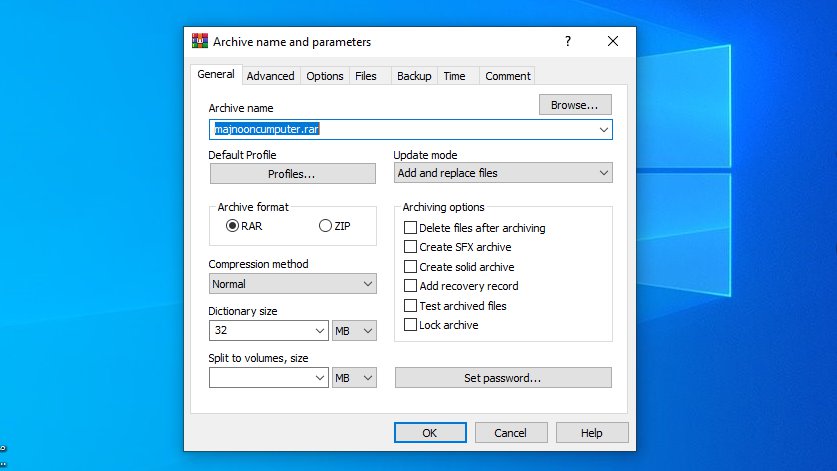Screen dimensions: 837x471
Task: Open the Backup tab
Action: [413, 76]
